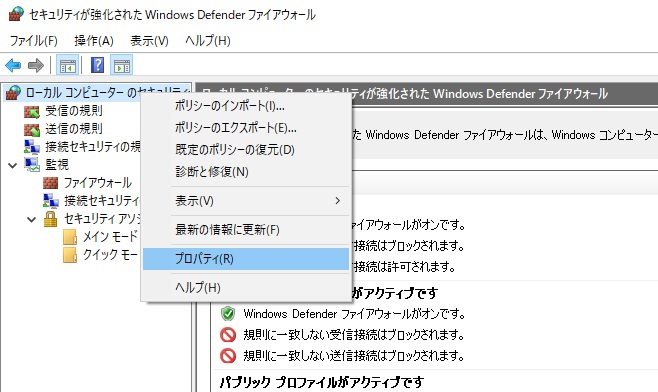The width and height of the screenshot is (658, 392).
Task: Choose ポリシーのエクスポート(E)... from context menu
Action: [x=246, y=128]
